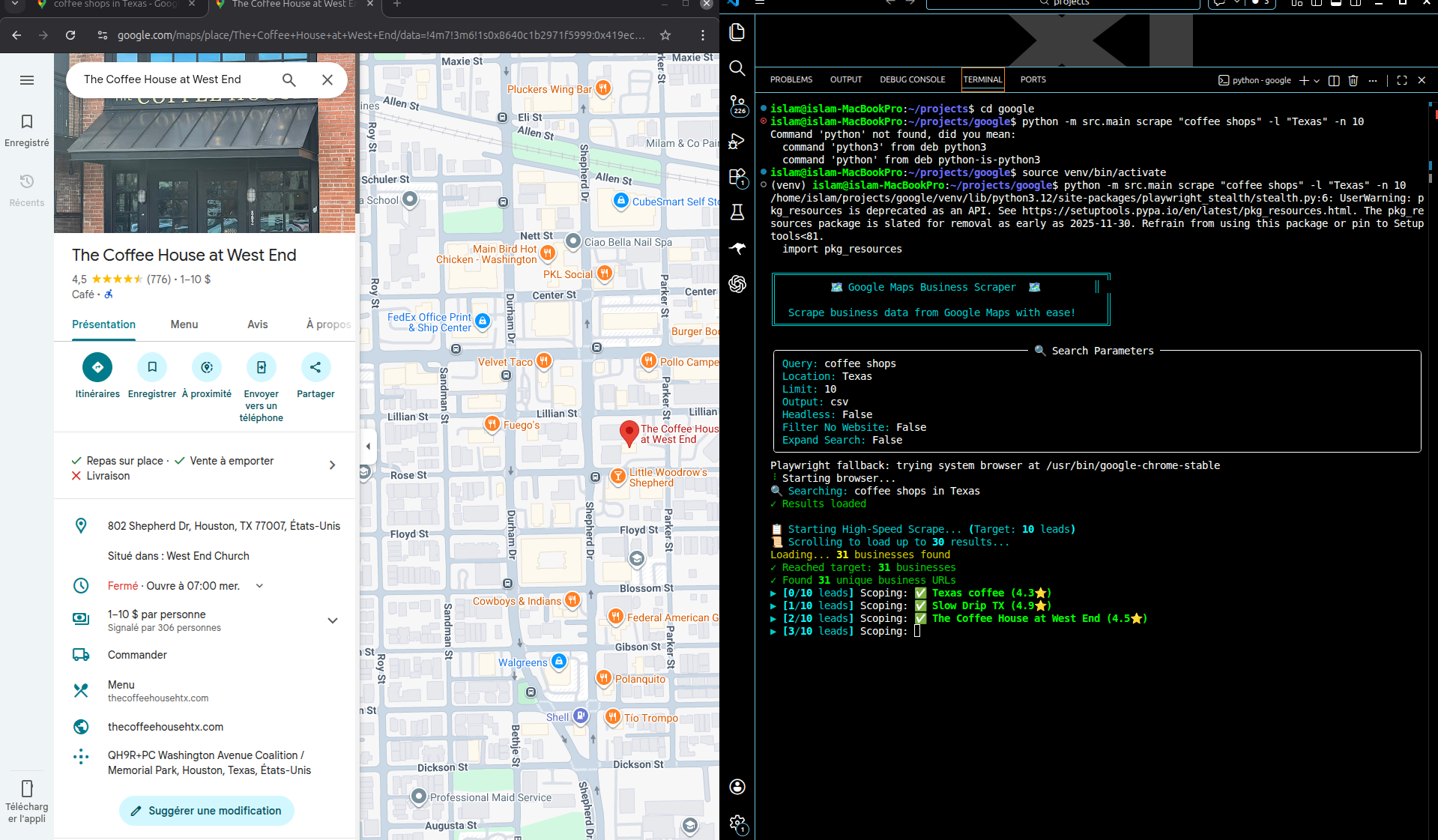Open the Testing beaker view
This screenshot has height=840, width=1438.
tap(737, 212)
